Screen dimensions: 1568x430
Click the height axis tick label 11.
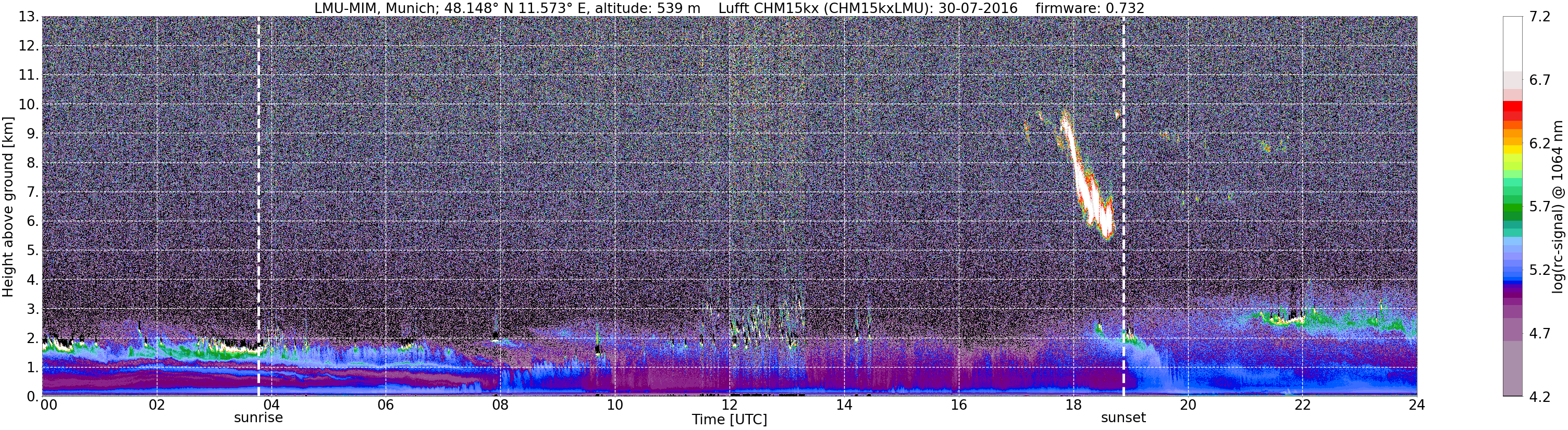(x=28, y=75)
